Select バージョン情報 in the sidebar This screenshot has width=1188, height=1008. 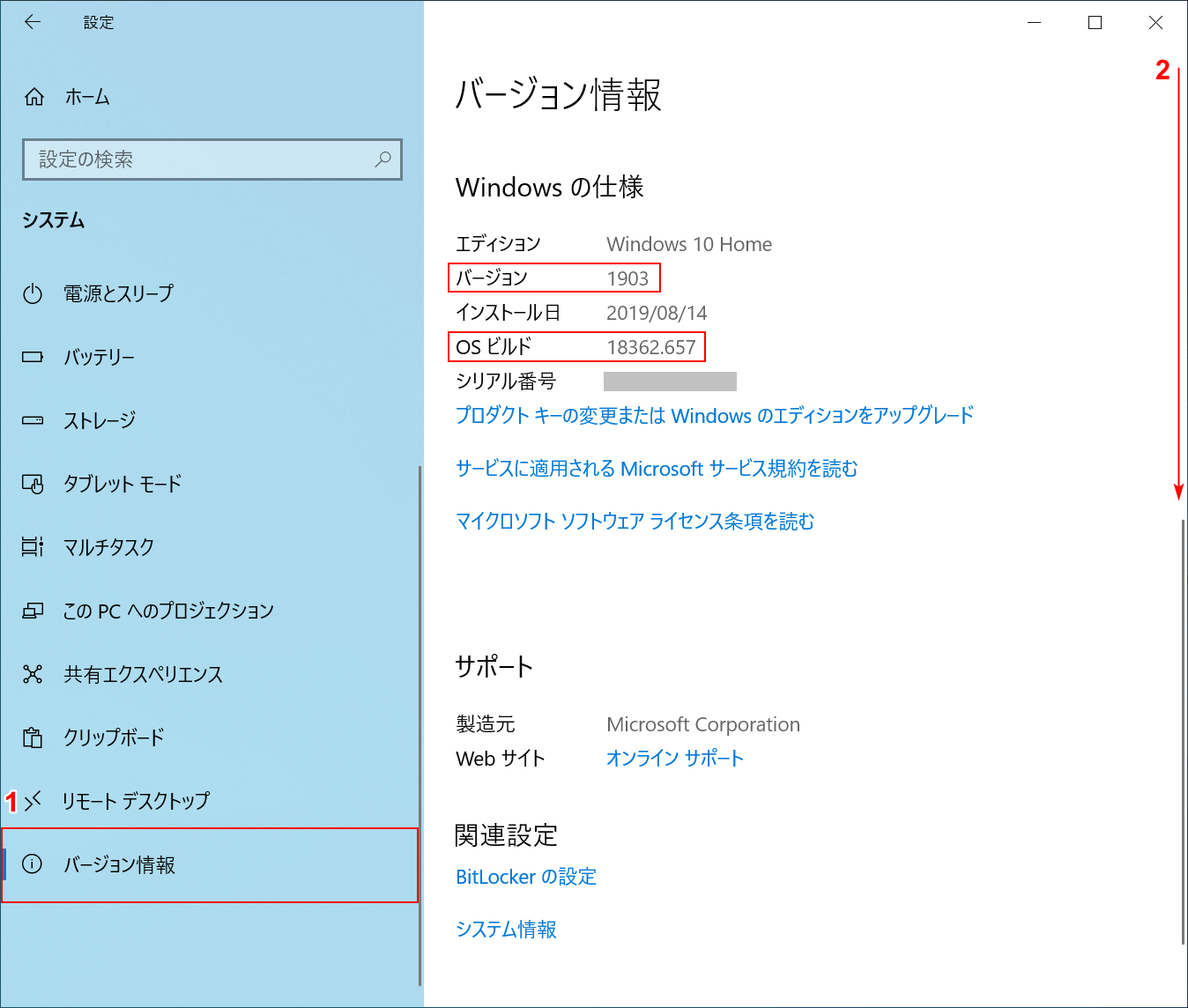[119, 864]
